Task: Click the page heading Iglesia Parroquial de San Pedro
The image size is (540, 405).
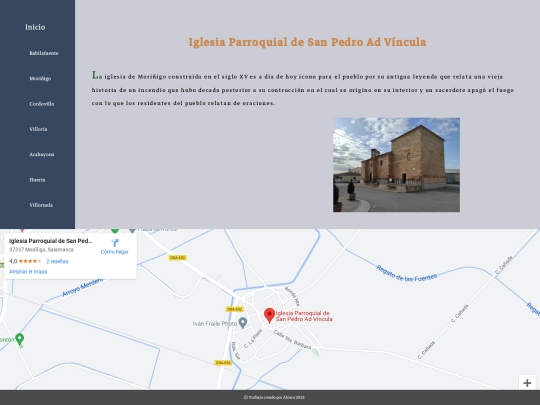Action: 307,42
